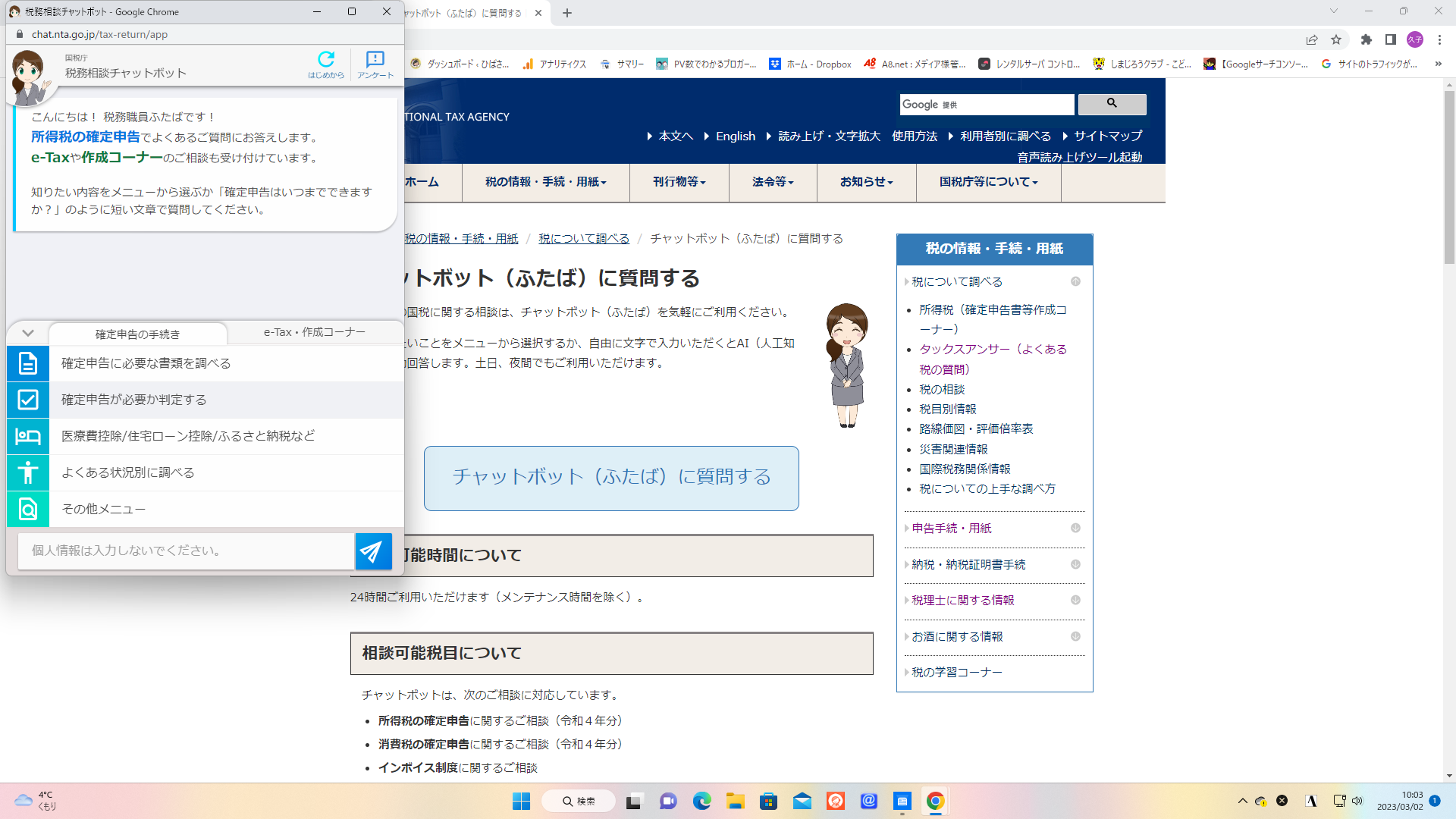The image size is (1456, 819).
Task: Expand the 納税・納税証明書手続 sidebar section
Action: coord(1075,564)
